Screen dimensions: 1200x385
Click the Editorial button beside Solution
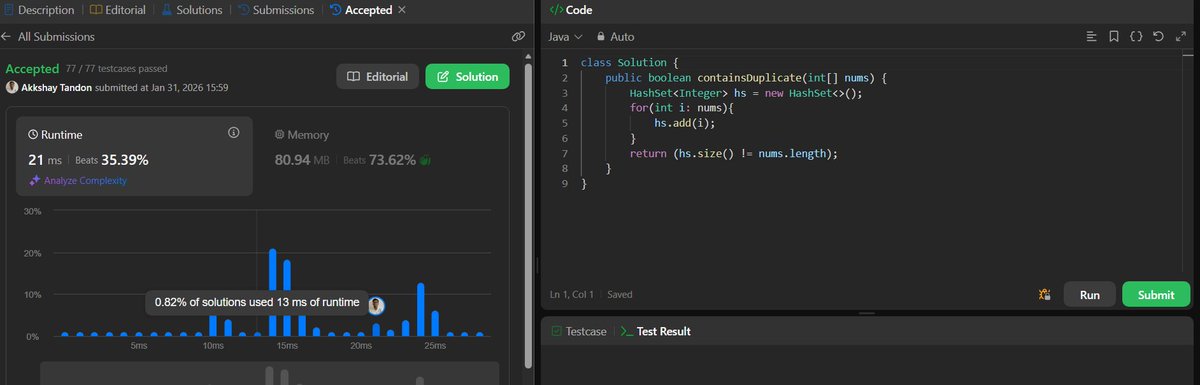[x=377, y=77]
